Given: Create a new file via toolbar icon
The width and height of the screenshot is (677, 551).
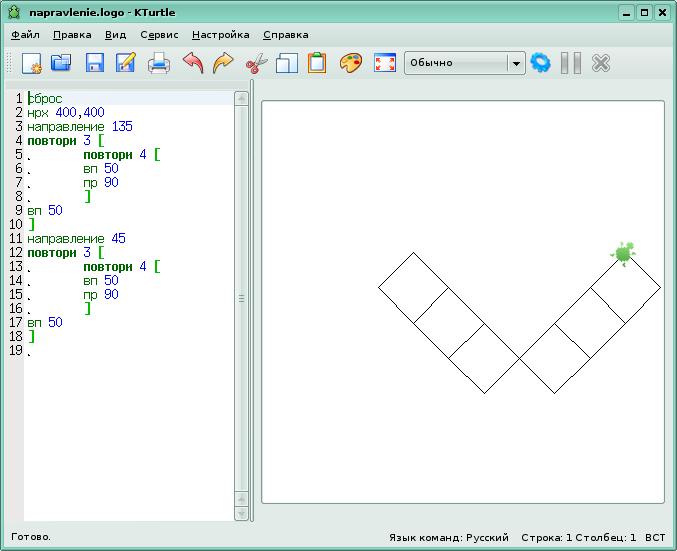Looking at the screenshot, I should pyautogui.click(x=31, y=63).
